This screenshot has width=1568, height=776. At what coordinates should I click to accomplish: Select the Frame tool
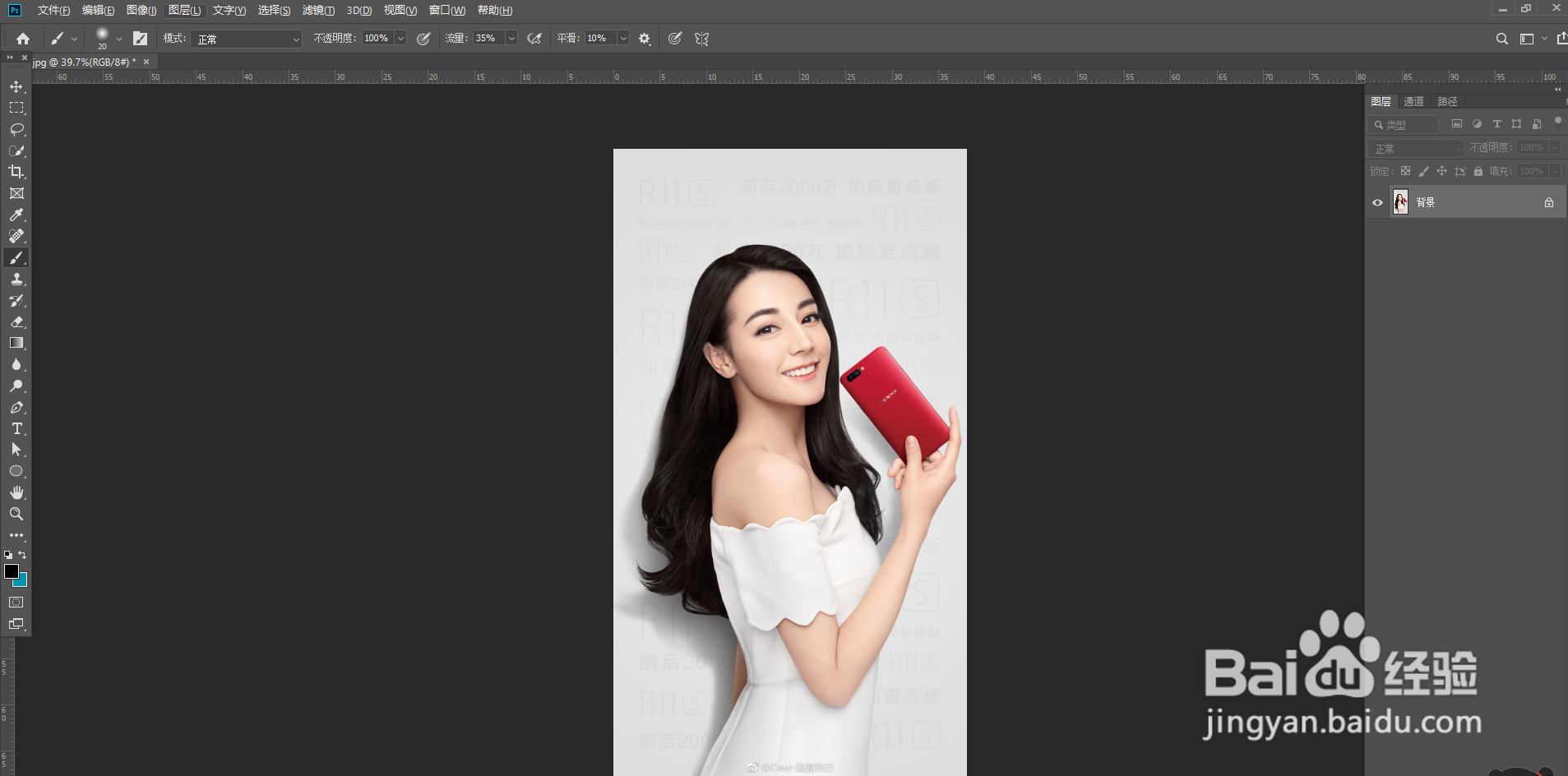[x=16, y=193]
